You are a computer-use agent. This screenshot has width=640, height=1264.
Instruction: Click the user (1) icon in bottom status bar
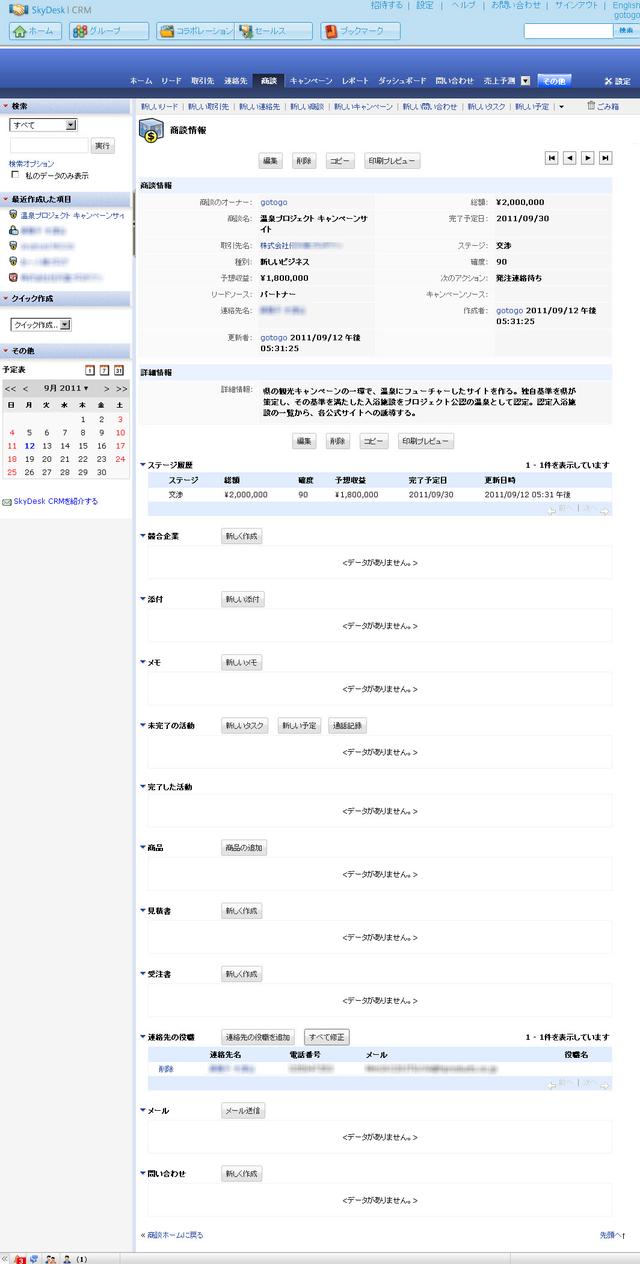pyautogui.click(x=67, y=1258)
